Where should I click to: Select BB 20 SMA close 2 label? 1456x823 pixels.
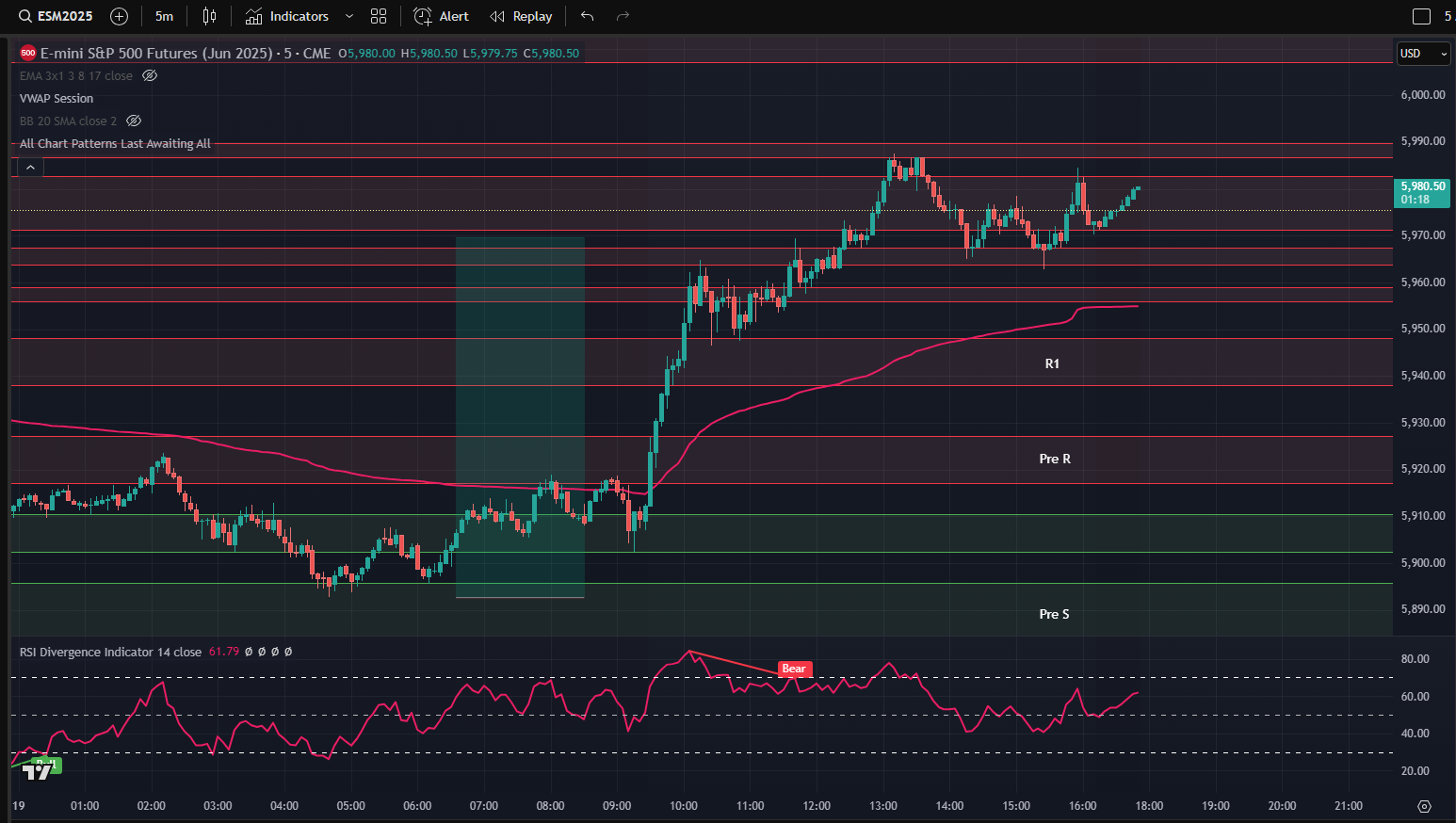point(68,121)
